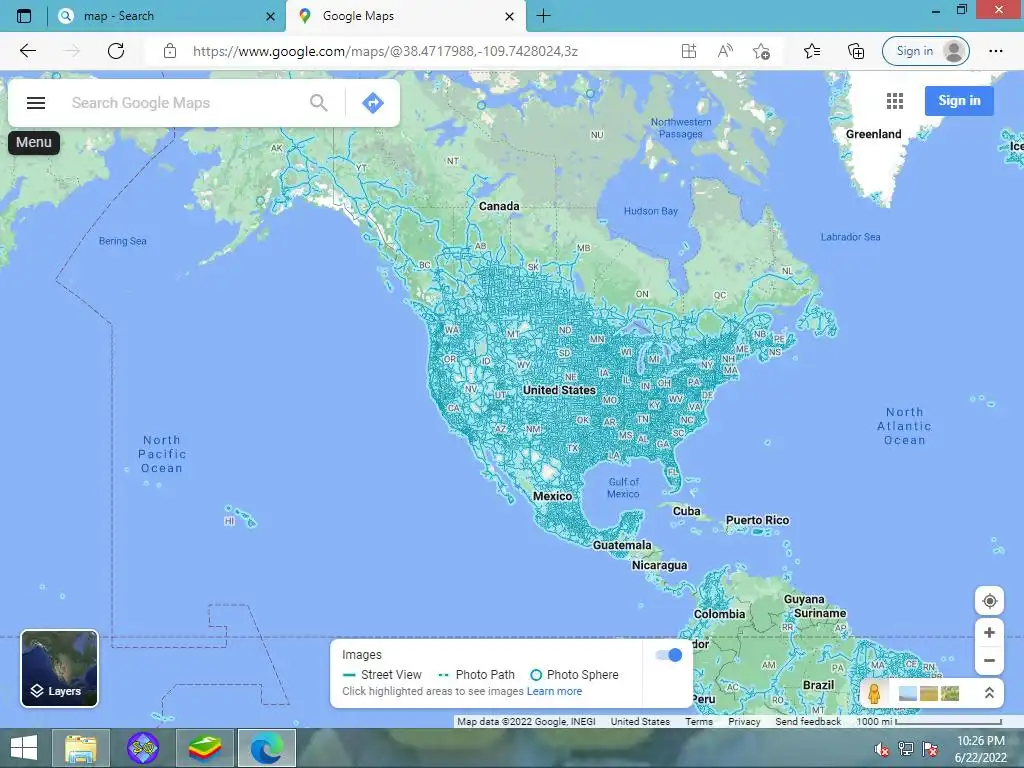Image resolution: width=1024 pixels, height=768 pixels.
Task: Select the Pegman Street View figure
Action: [x=874, y=693]
